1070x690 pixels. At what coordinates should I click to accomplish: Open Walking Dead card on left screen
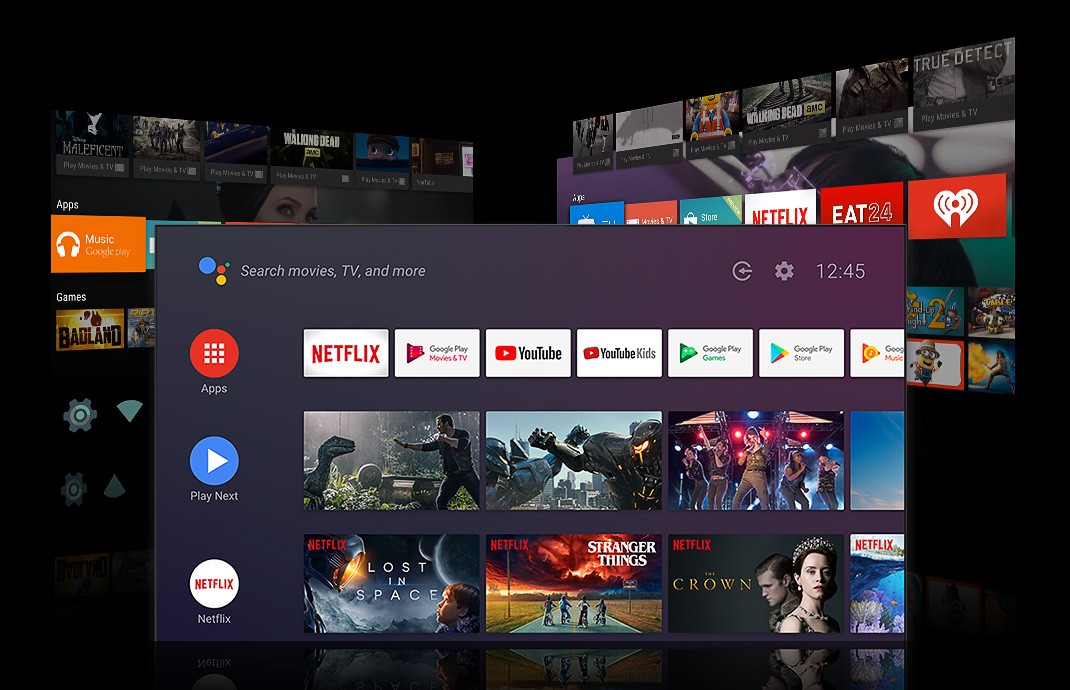click(312, 157)
